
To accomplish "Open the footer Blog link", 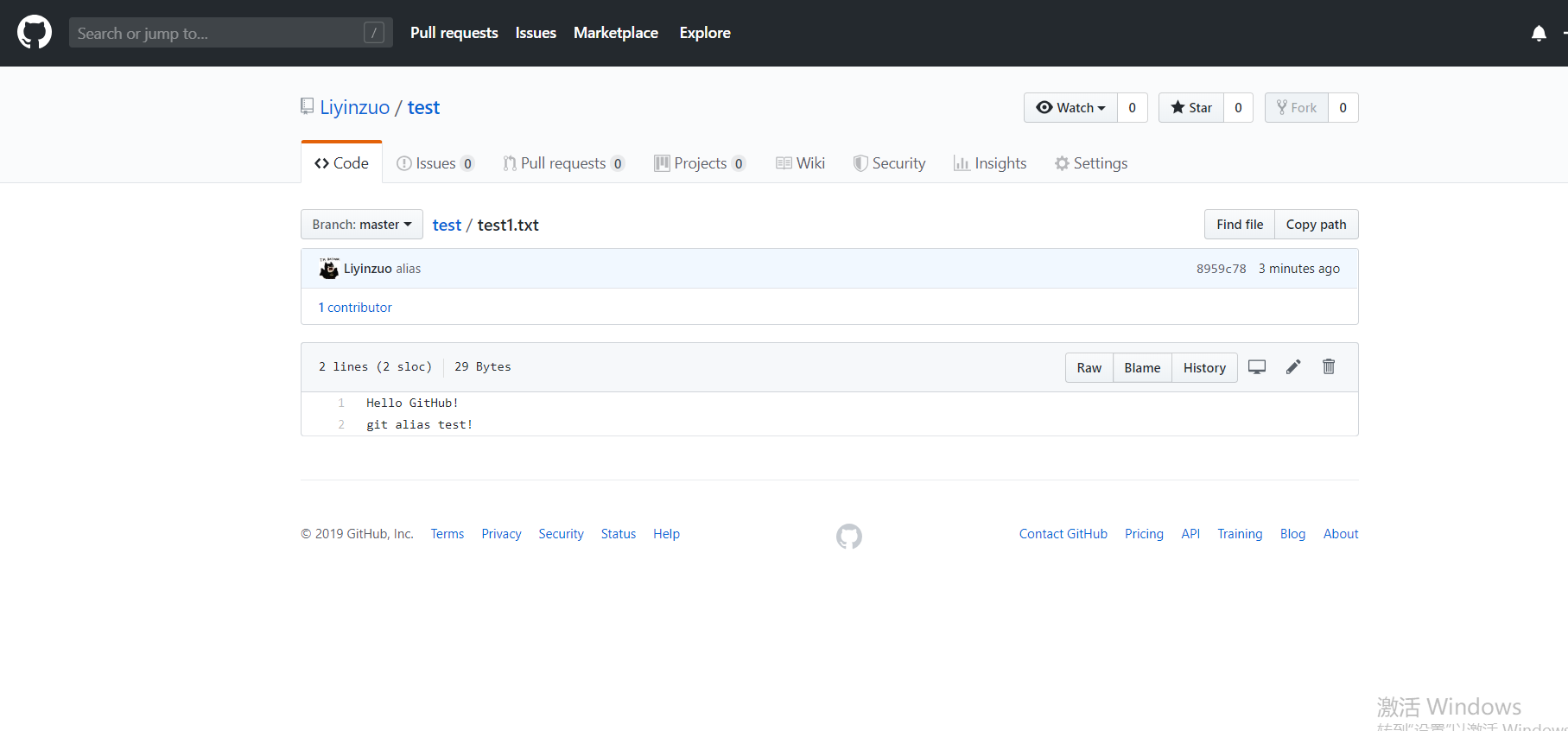I will pyautogui.click(x=1292, y=534).
